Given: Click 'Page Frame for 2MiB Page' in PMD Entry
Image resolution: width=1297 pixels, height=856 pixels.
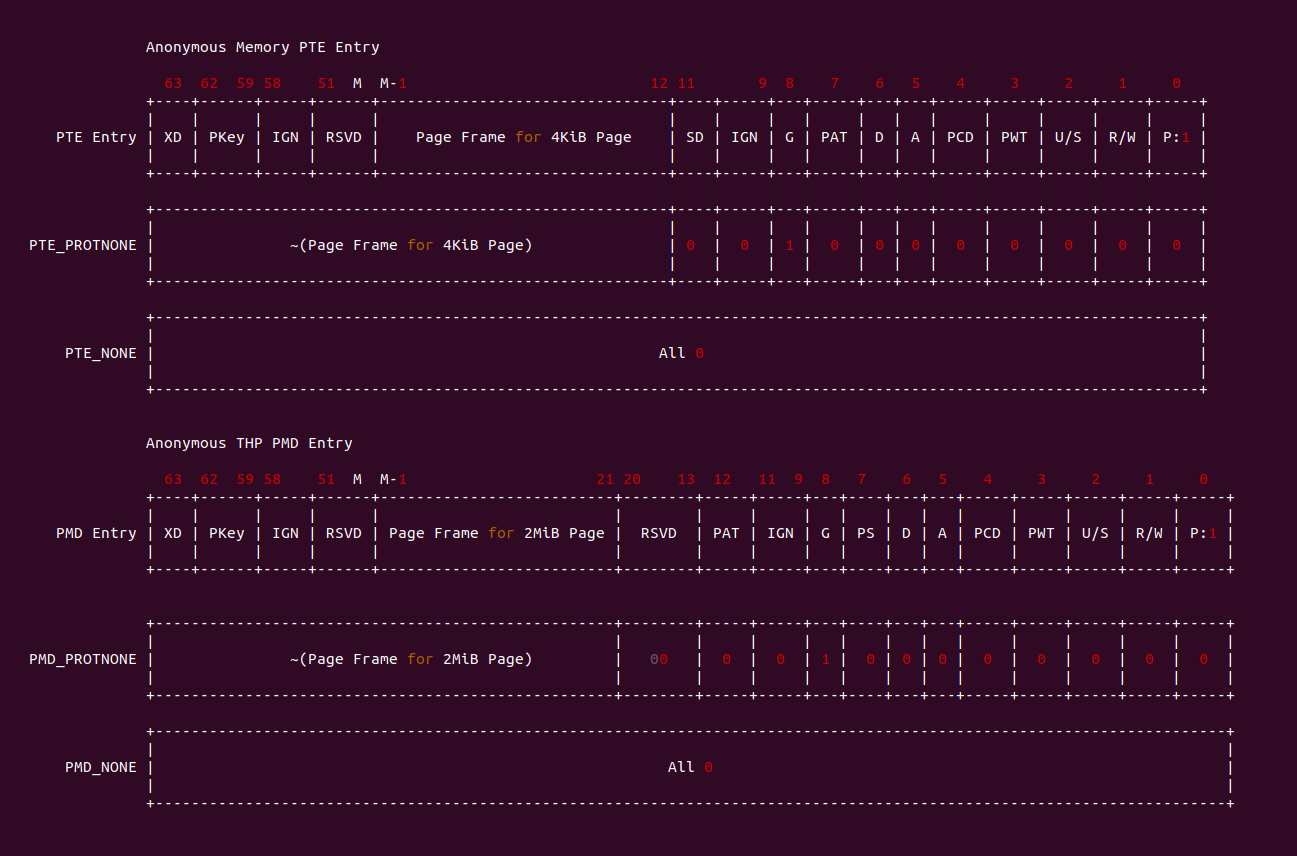Looking at the screenshot, I should click(496, 533).
